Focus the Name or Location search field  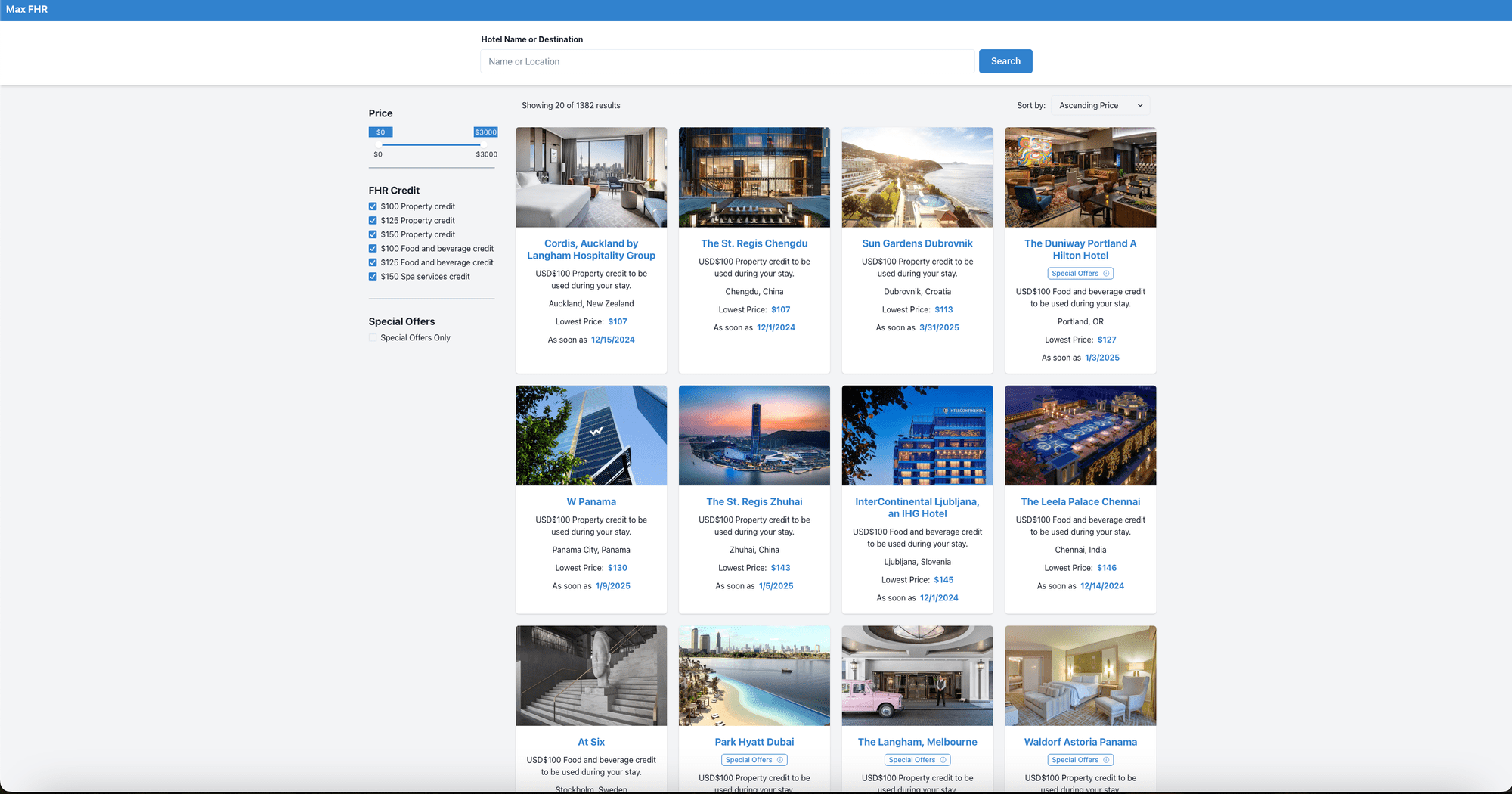point(727,61)
